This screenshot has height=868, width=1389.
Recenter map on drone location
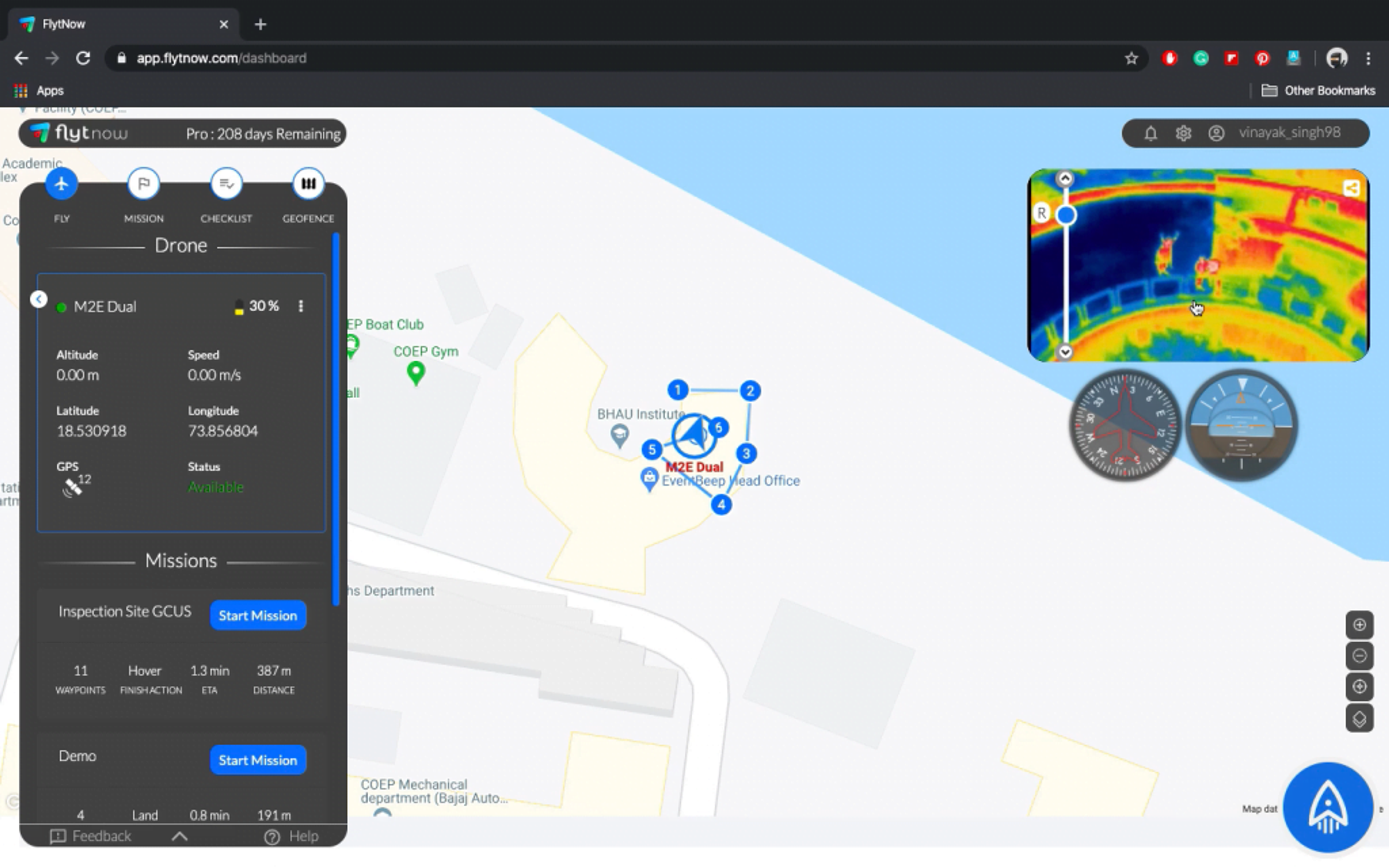[x=1359, y=687]
